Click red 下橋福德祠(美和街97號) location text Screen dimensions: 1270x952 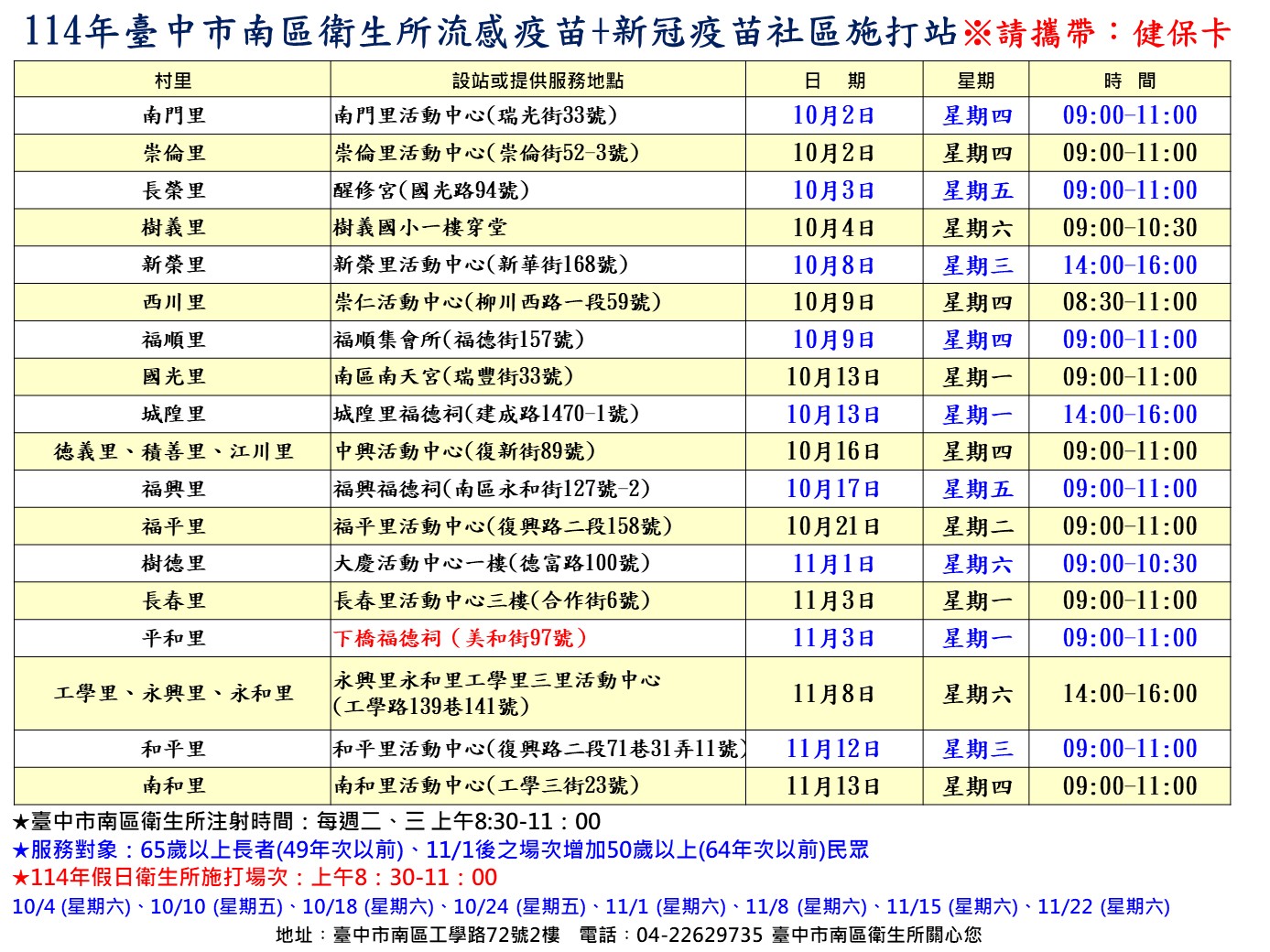click(460, 638)
